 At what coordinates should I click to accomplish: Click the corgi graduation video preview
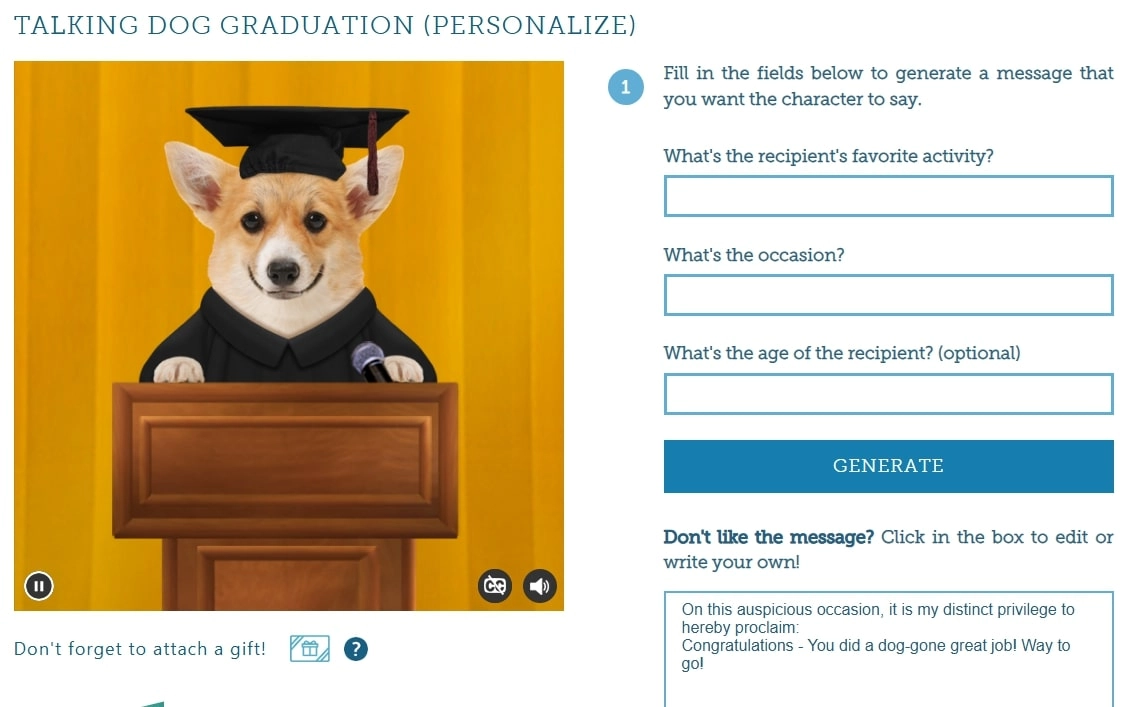pyautogui.click(x=289, y=300)
